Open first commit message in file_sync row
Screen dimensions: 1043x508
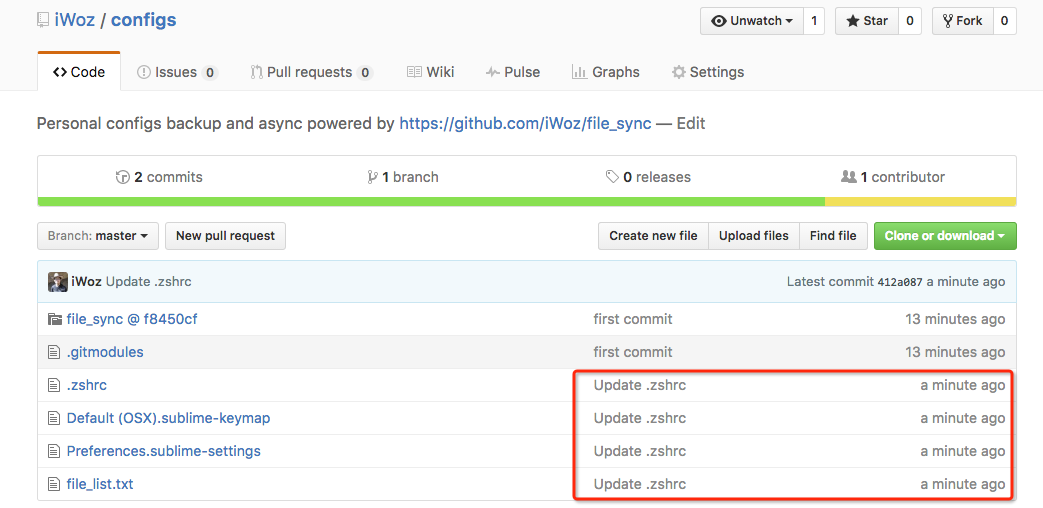(633, 319)
